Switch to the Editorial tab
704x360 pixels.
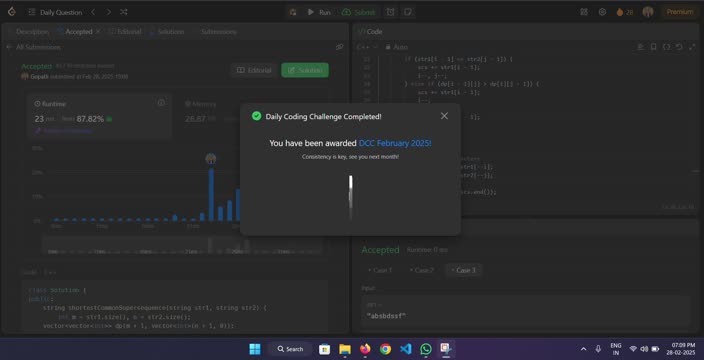(125, 31)
